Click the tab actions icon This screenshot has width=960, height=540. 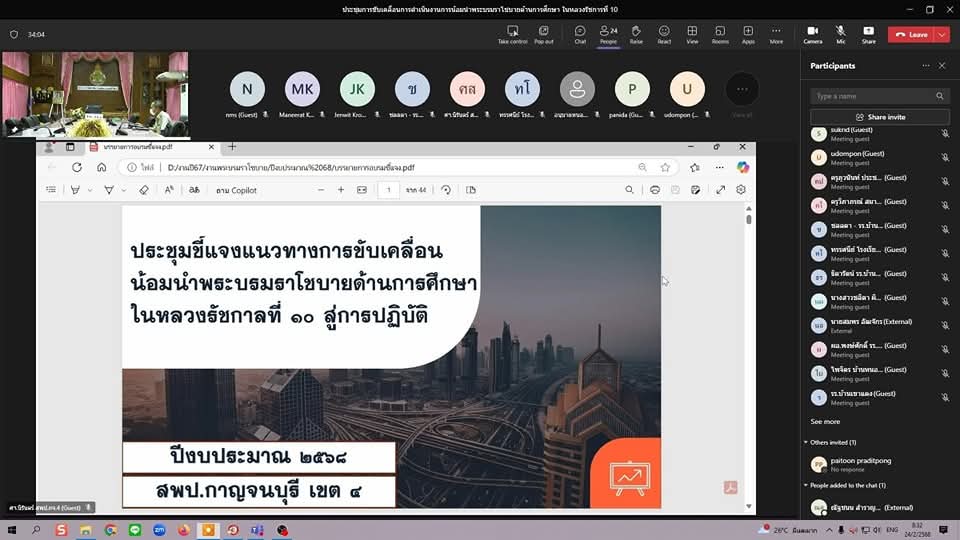[70, 147]
